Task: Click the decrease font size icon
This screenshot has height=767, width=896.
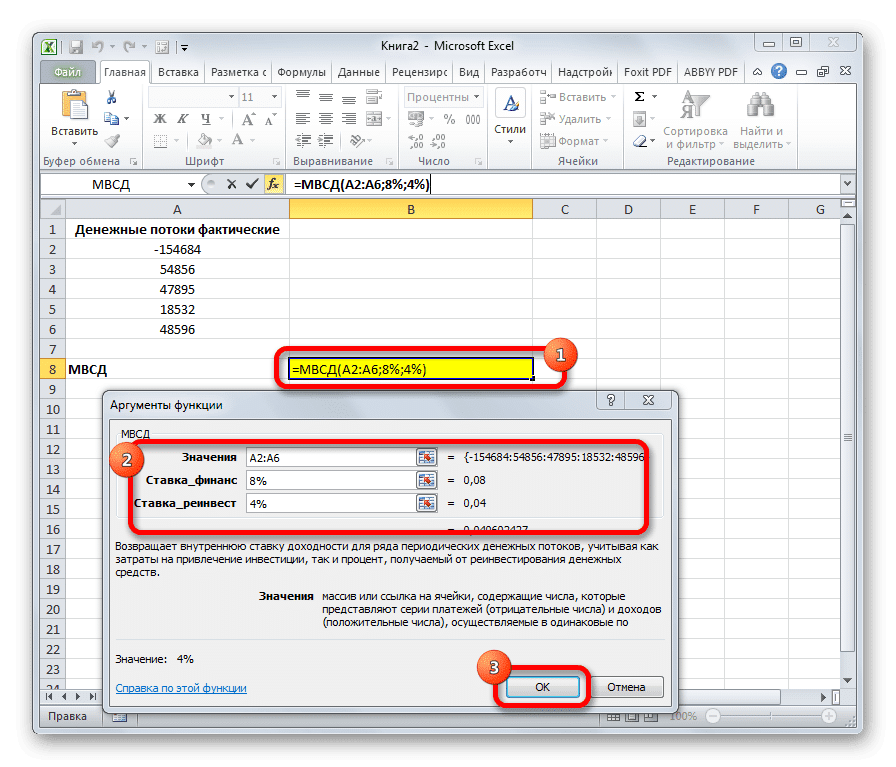Action: tap(270, 119)
